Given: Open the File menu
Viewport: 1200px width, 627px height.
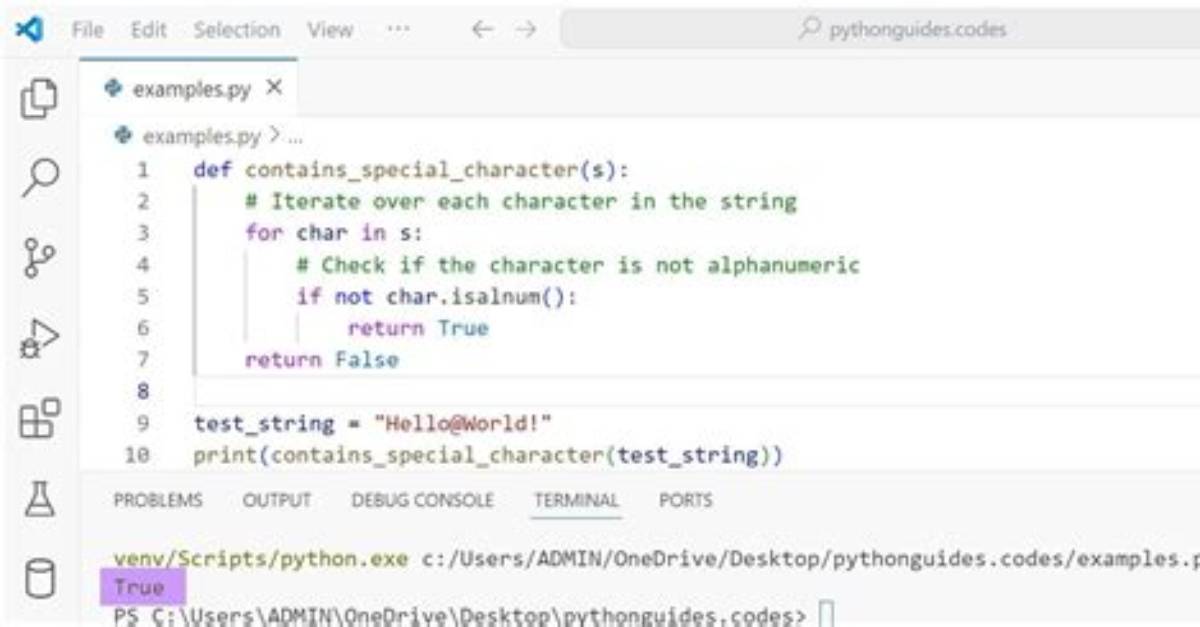Looking at the screenshot, I should pos(88,30).
